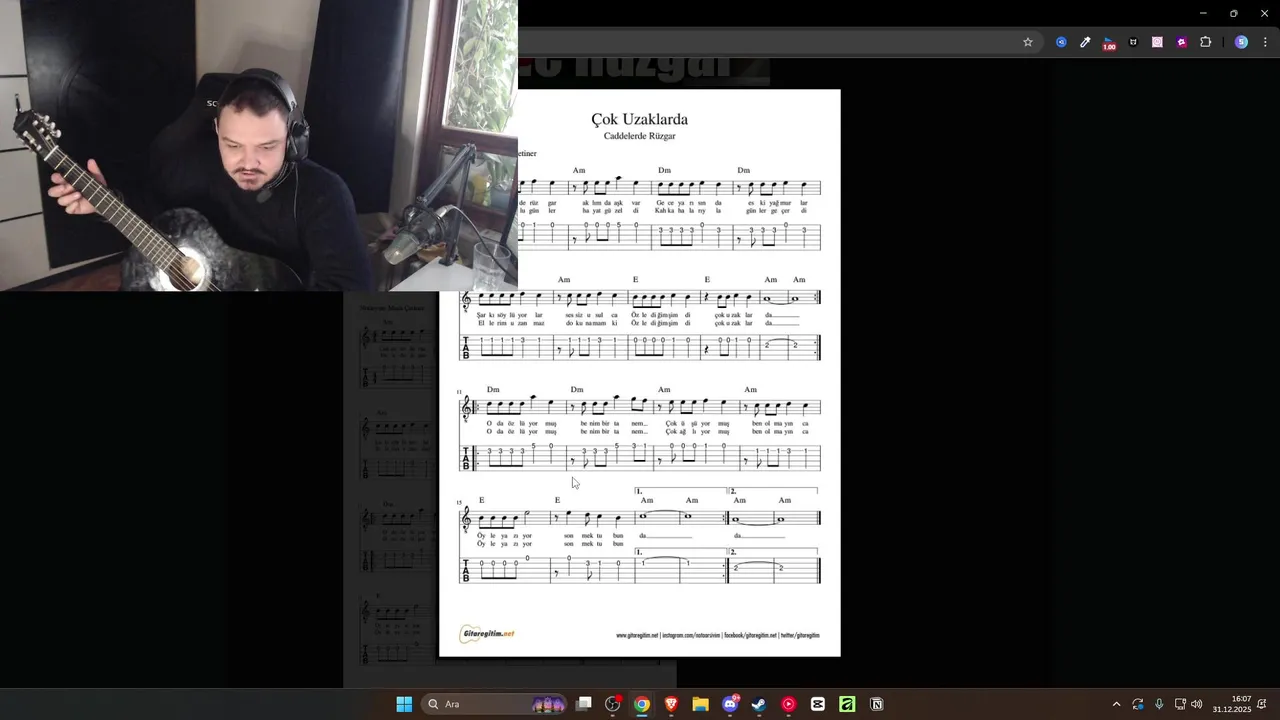Click the Gitaregitim.net logo on the sheet

click(487, 634)
